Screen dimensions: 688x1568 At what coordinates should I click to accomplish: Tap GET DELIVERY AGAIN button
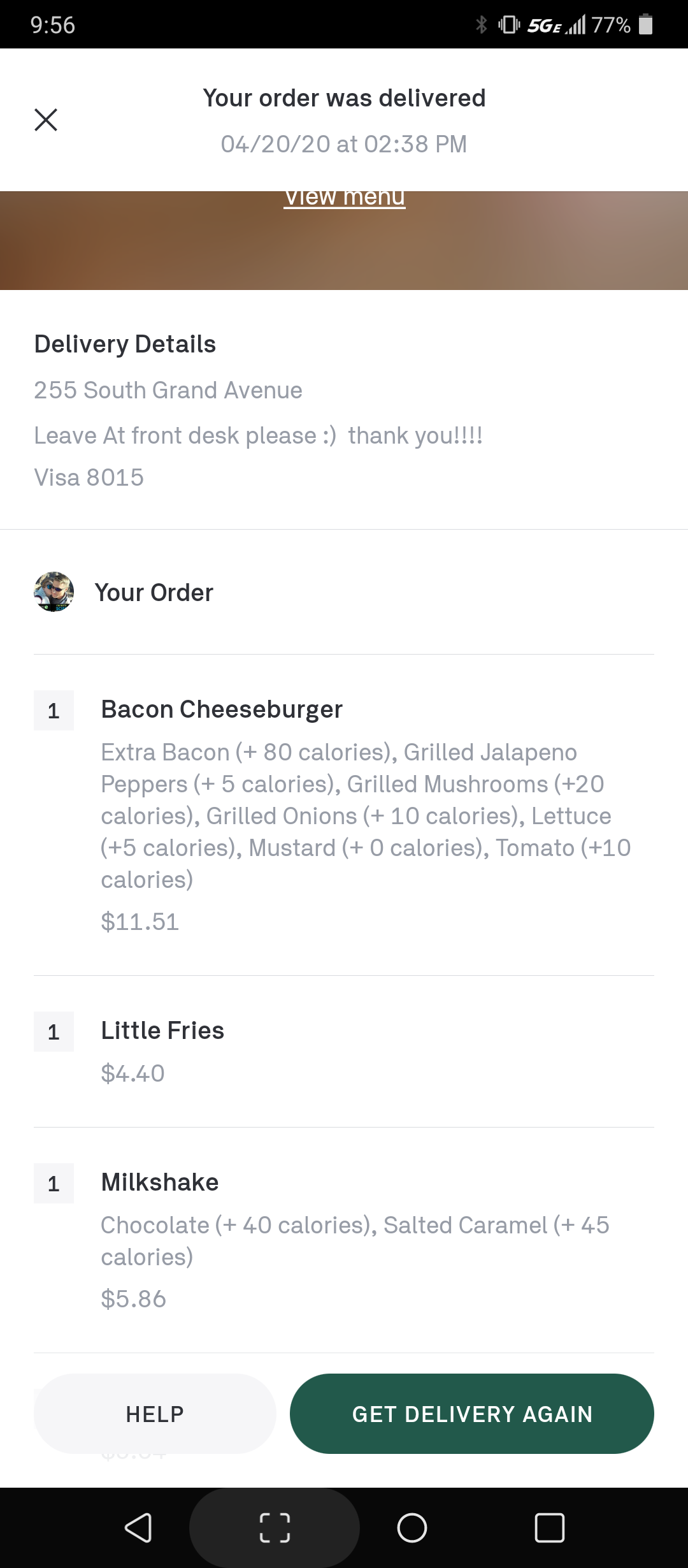472,1414
